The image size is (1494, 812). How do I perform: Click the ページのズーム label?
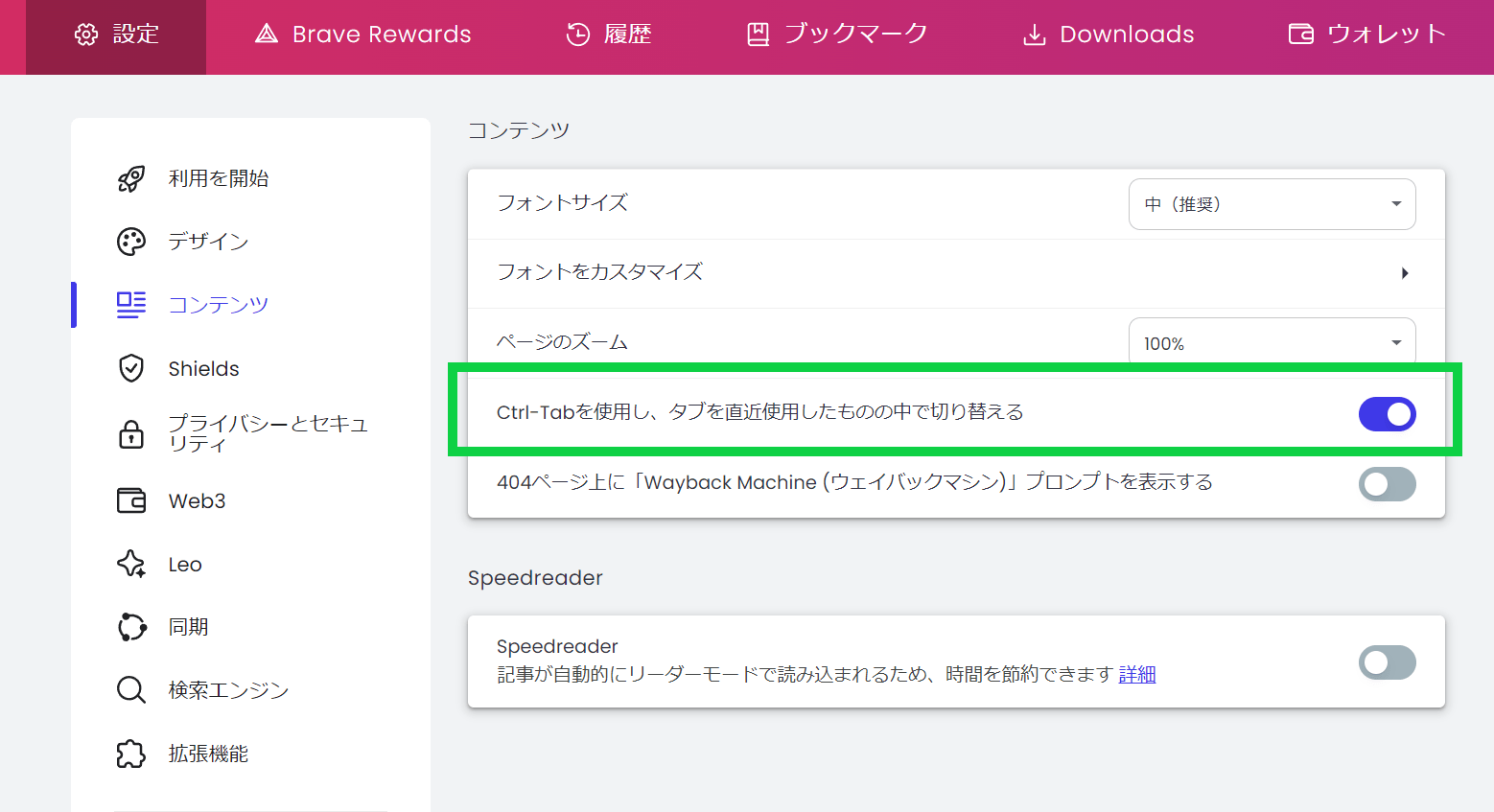[562, 341]
